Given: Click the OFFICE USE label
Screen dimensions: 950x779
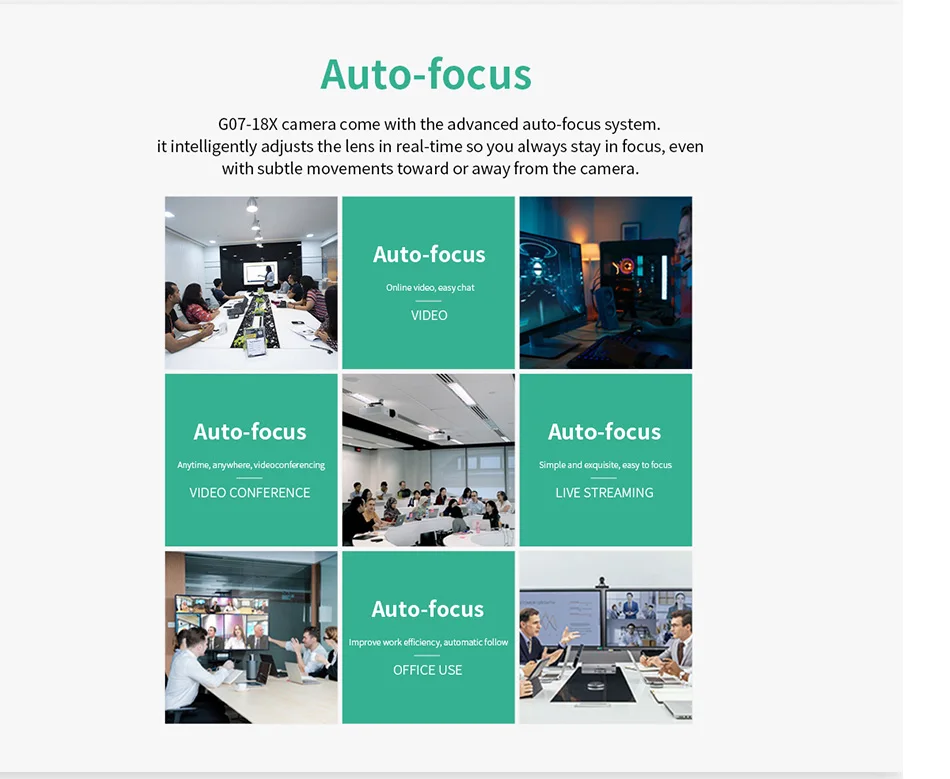Looking at the screenshot, I should pyautogui.click(x=428, y=670).
